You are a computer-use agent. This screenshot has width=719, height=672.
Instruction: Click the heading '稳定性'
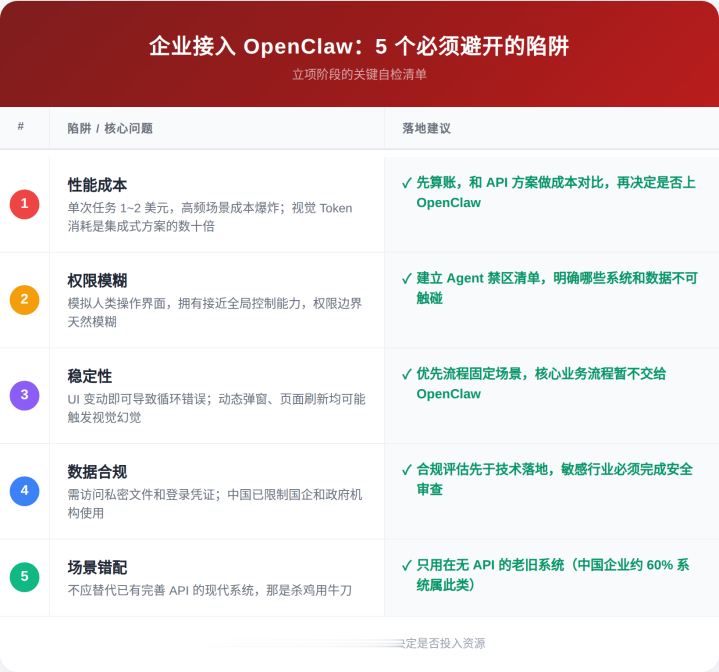90,376
